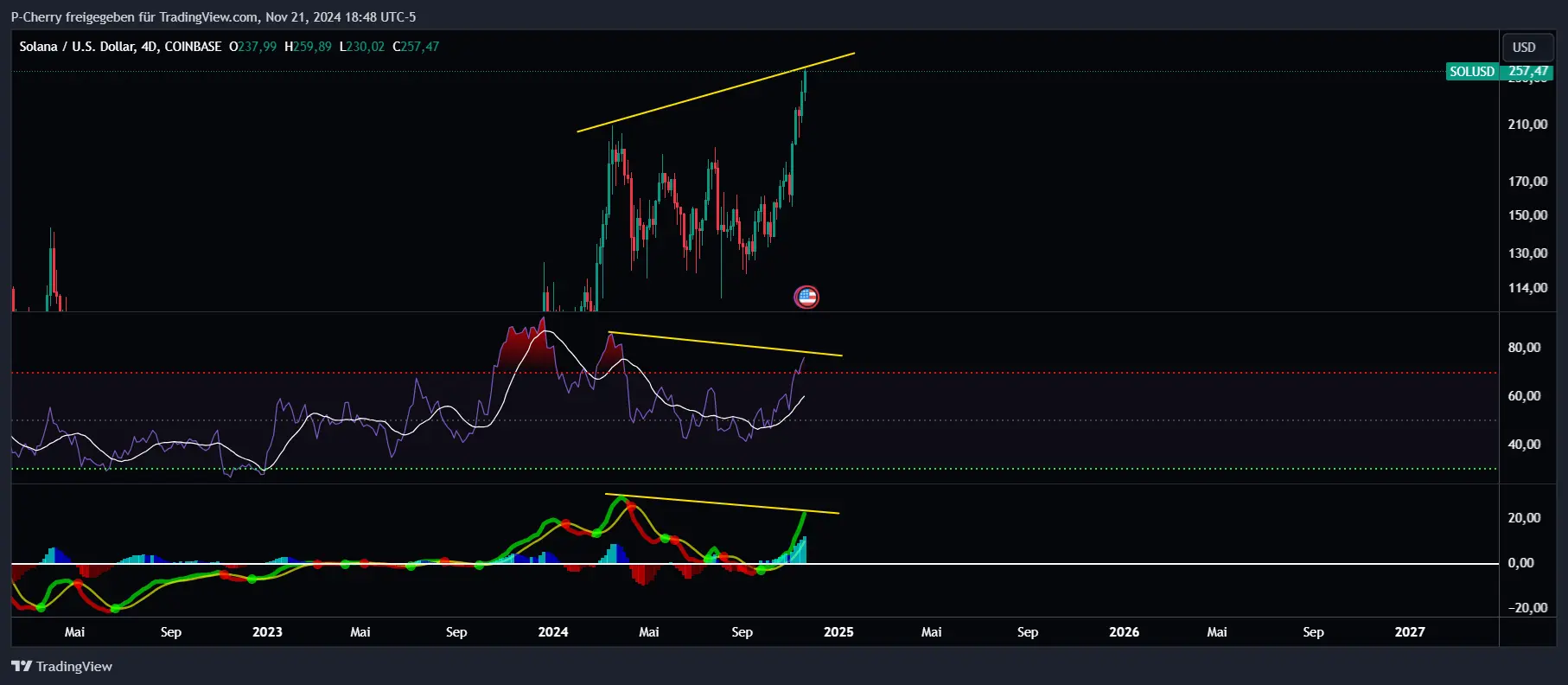Click the 40,00 RSI axis label
1568x685 pixels.
[1524, 445]
